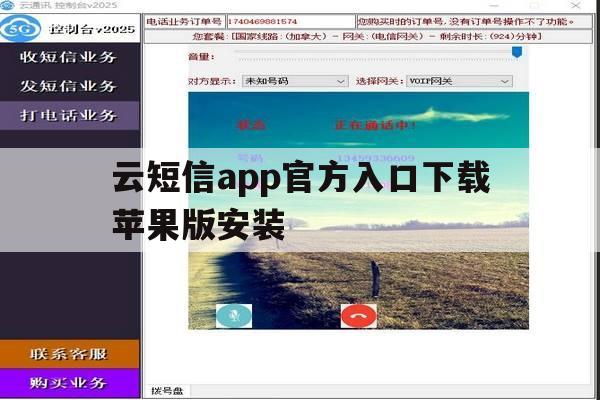Open the 对方显示 dropdown showing 未知号码

click(295, 81)
